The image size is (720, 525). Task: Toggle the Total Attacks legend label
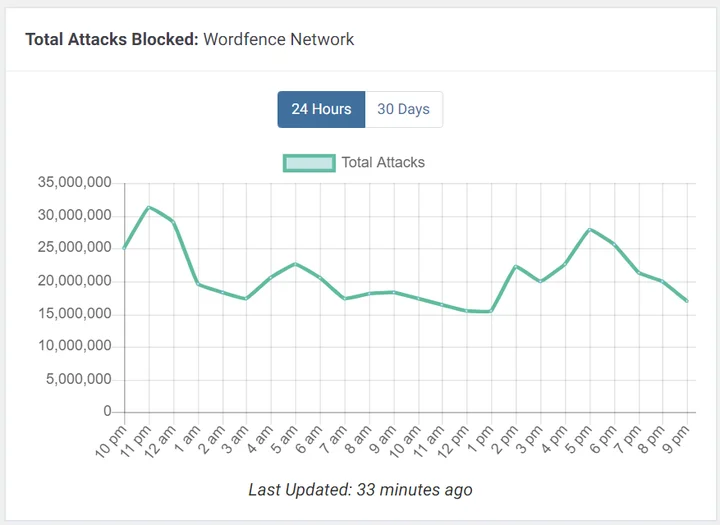point(383,163)
